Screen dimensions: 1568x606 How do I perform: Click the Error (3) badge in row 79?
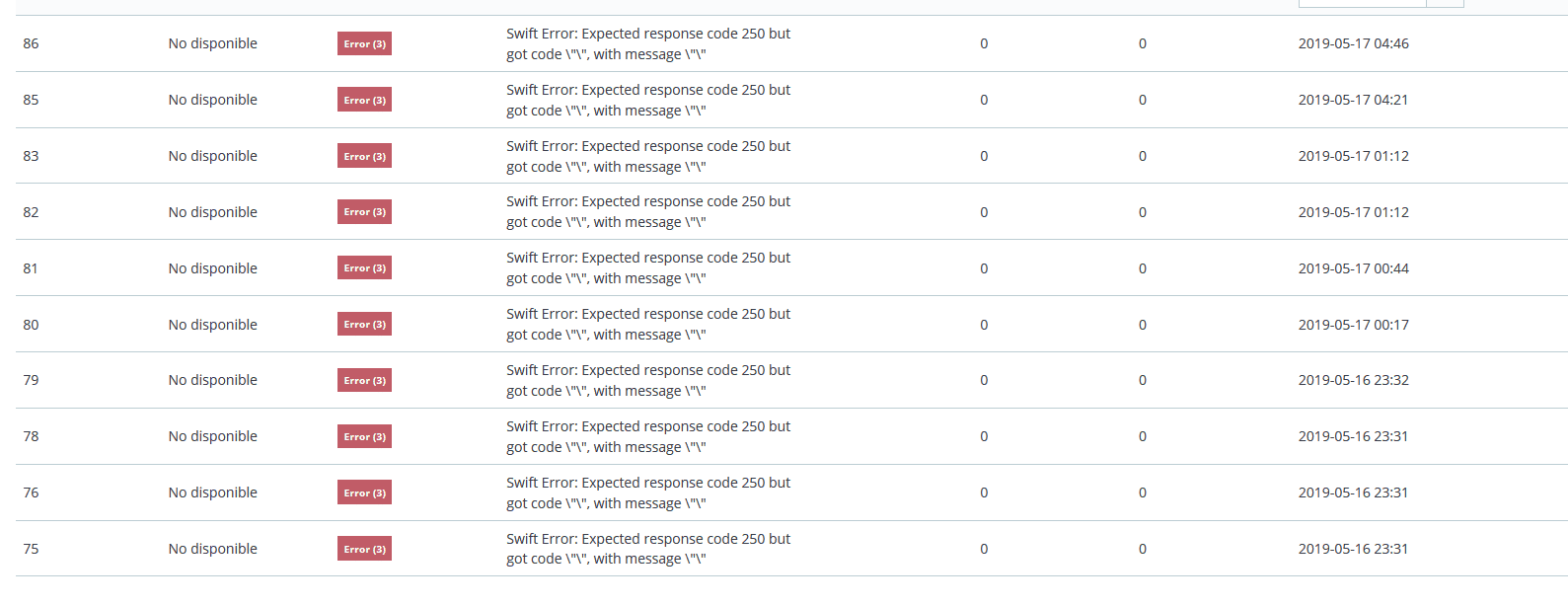(x=364, y=380)
